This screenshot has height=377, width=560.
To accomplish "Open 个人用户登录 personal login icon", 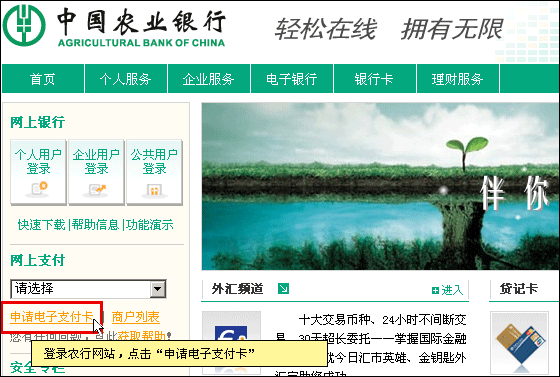I will pyautogui.click(x=38, y=172).
